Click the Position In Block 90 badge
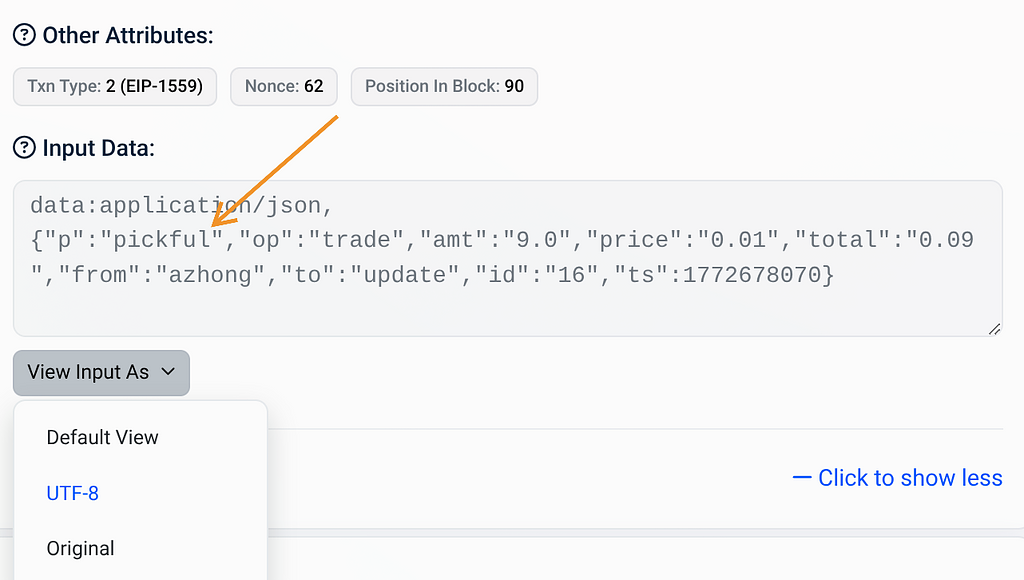The width and height of the screenshot is (1024, 580). pos(444,86)
